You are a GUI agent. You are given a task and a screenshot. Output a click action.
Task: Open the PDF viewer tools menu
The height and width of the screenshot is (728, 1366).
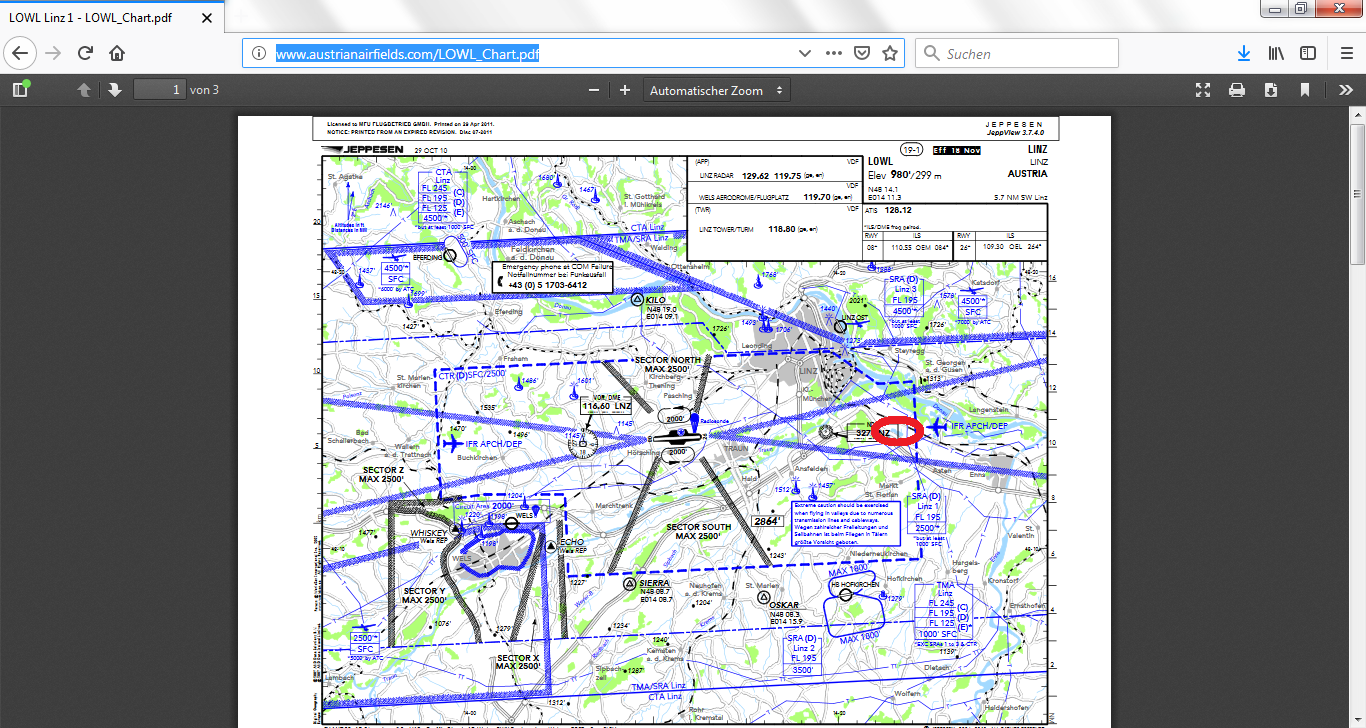1346,90
